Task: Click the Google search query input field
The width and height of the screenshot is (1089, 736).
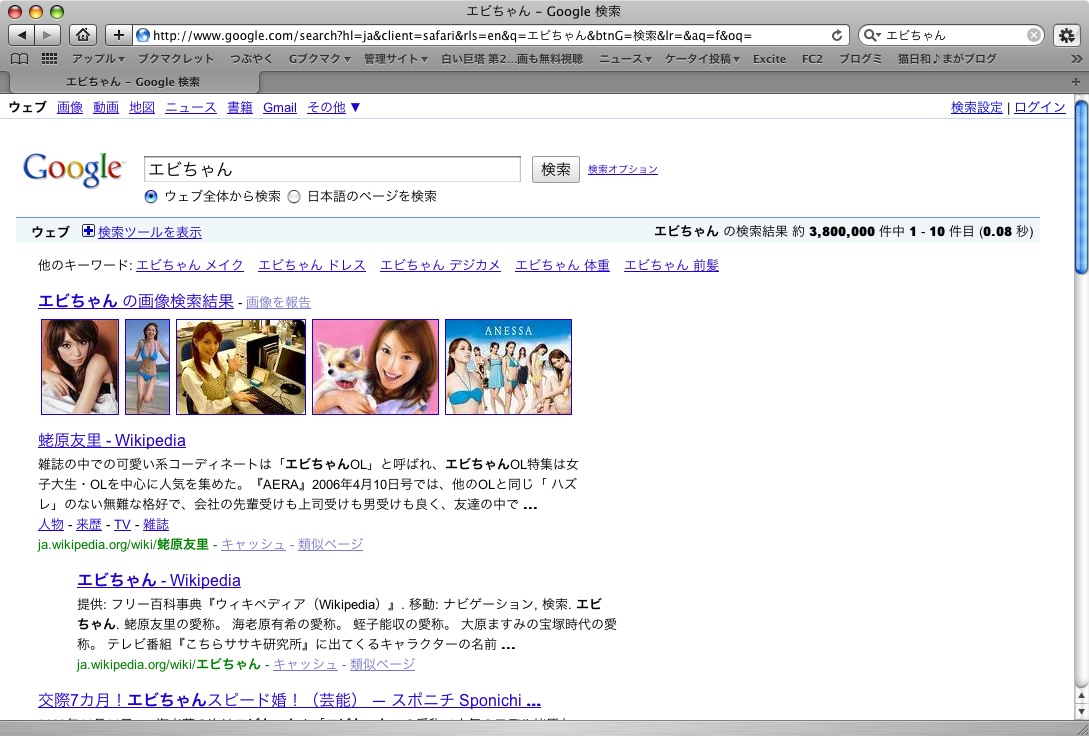Action: coord(332,169)
